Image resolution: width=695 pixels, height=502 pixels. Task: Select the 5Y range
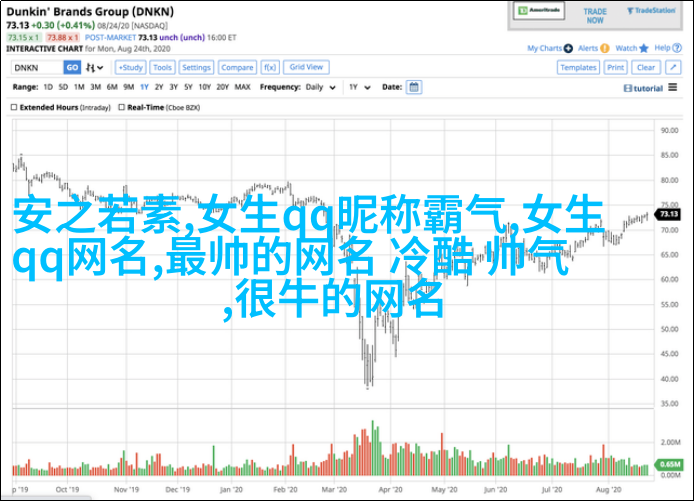point(188,87)
